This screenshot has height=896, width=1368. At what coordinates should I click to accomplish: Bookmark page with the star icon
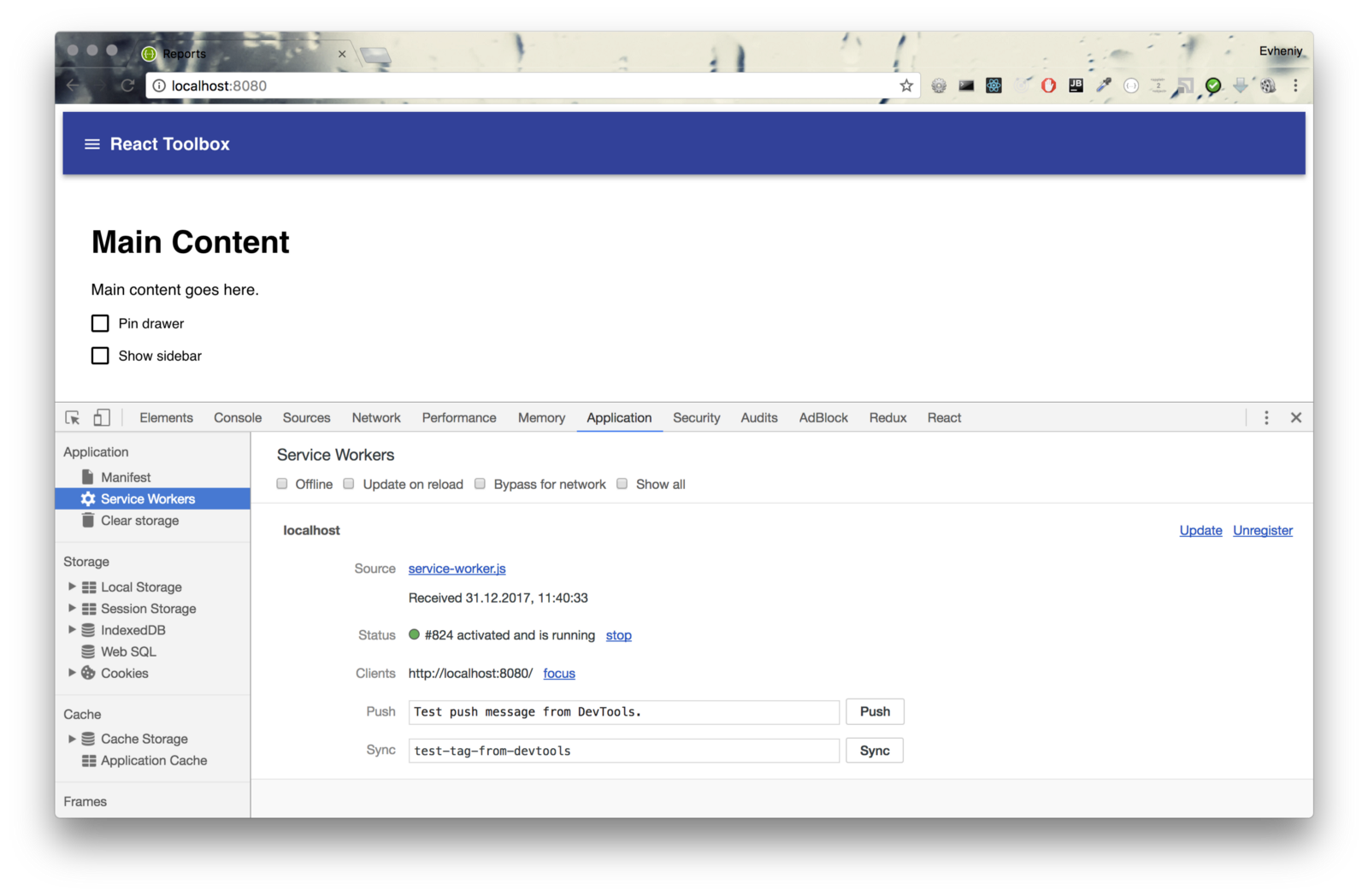906,85
